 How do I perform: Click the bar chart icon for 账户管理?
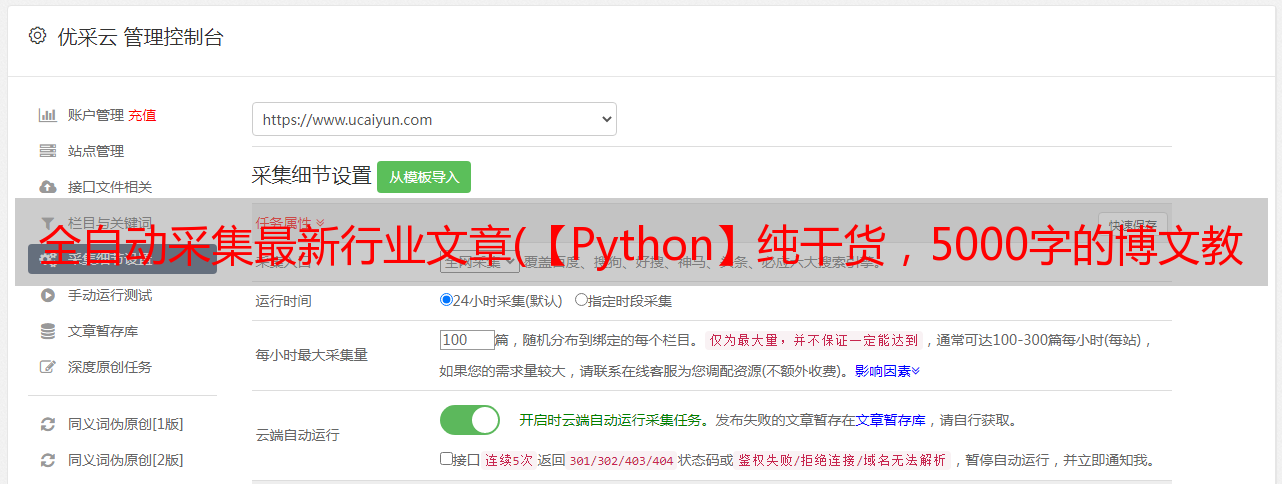tap(47, 115)
